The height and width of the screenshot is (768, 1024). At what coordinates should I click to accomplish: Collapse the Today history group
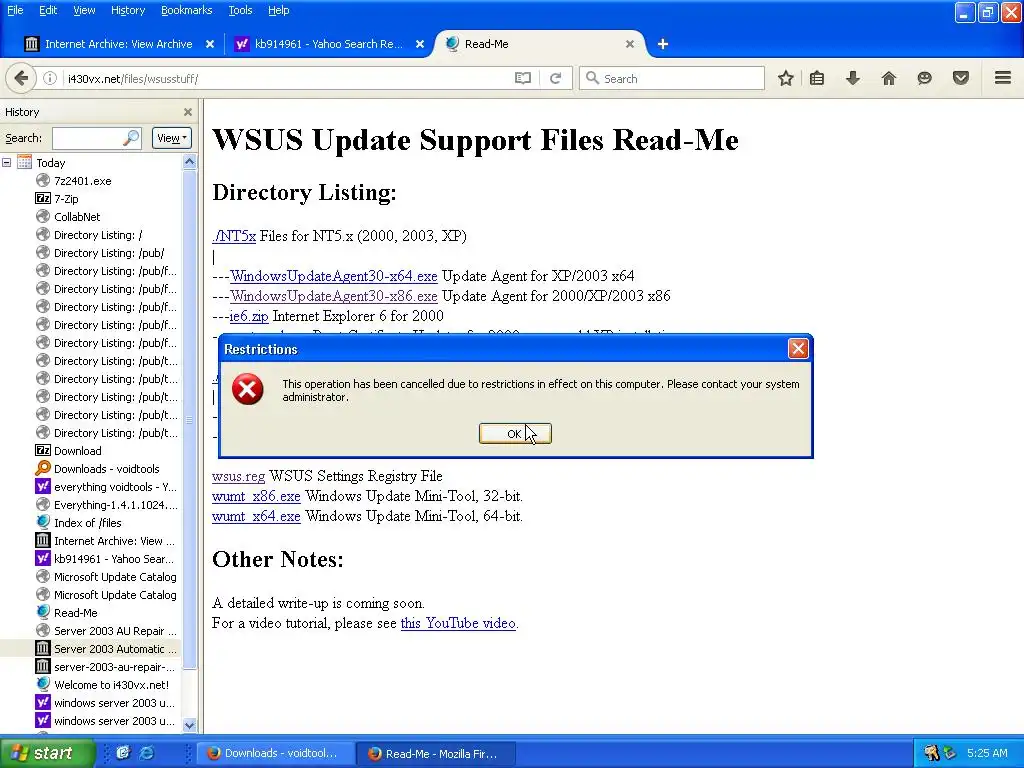(7, 163)
